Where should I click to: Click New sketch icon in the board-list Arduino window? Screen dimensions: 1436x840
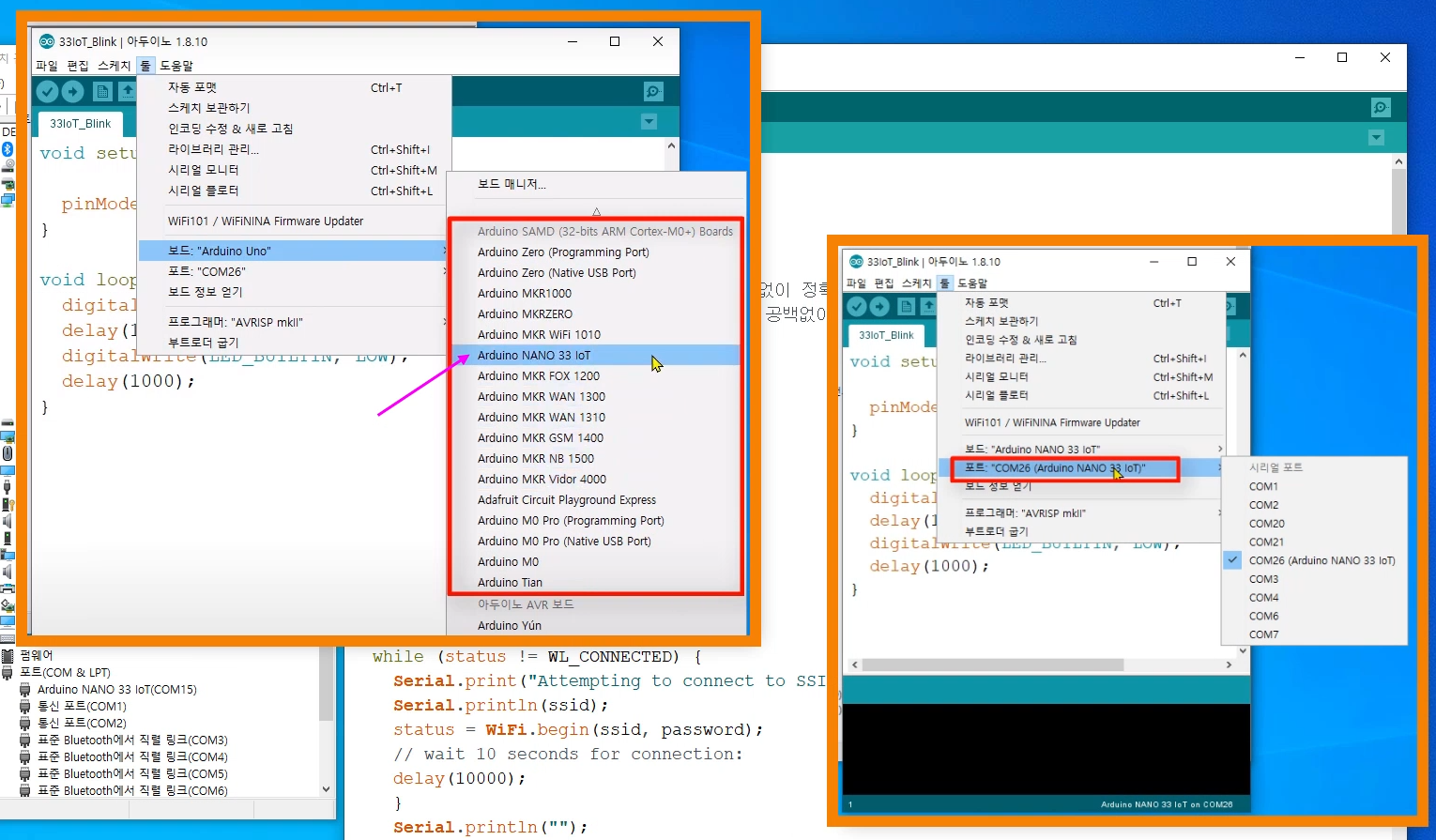[x=103, y=91]
